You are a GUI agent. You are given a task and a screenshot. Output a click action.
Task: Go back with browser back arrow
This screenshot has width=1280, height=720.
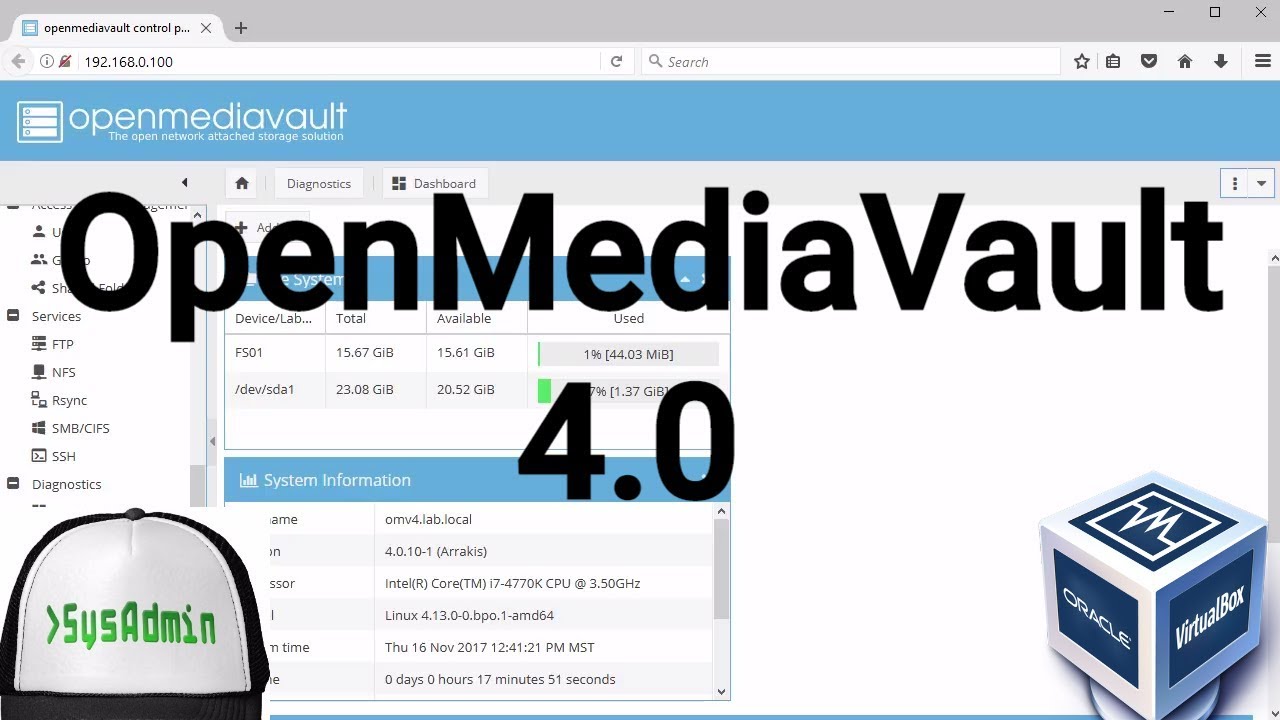pos(18,61)
